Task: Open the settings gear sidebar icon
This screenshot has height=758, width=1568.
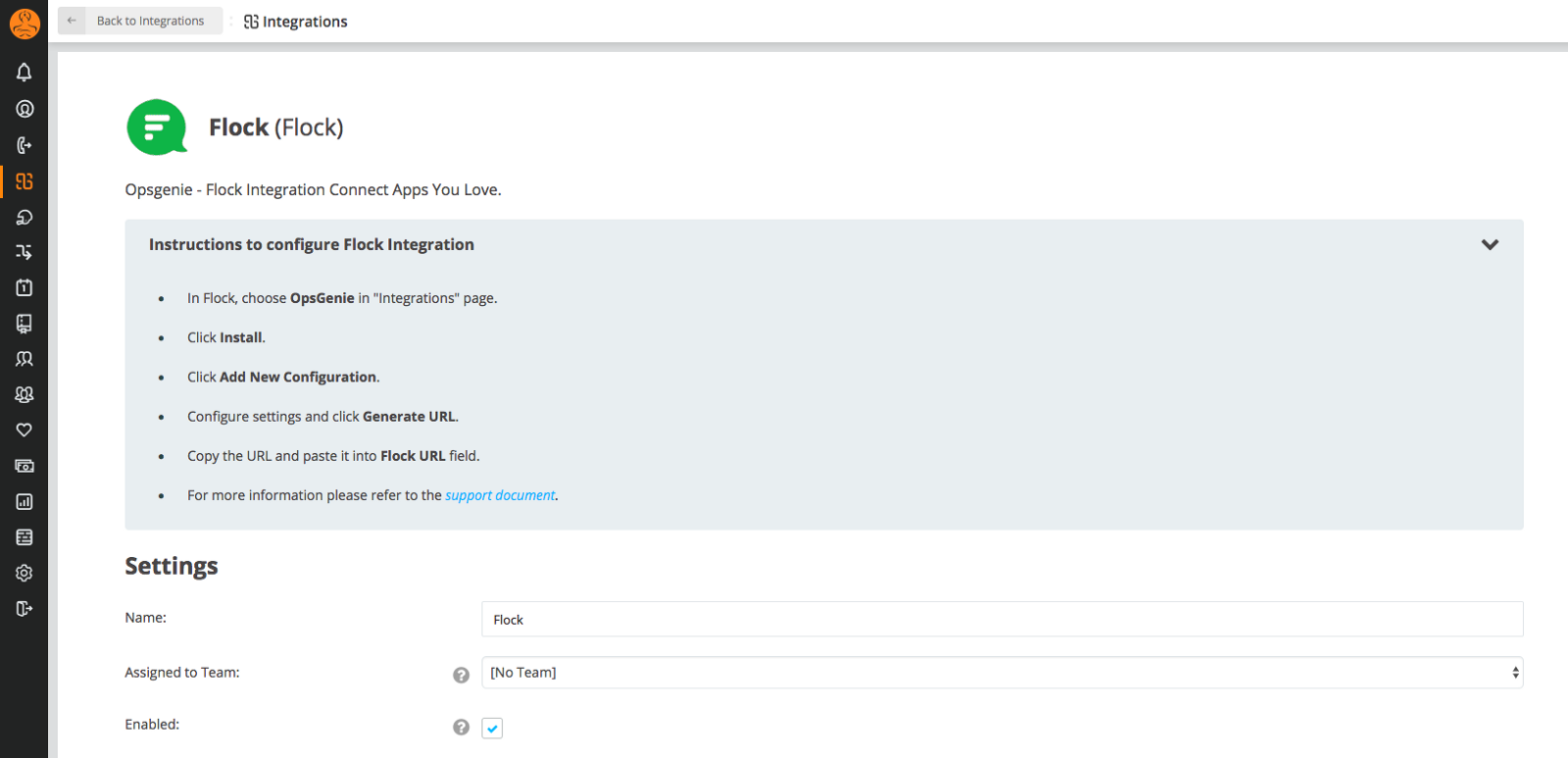Action: point(24,573)
